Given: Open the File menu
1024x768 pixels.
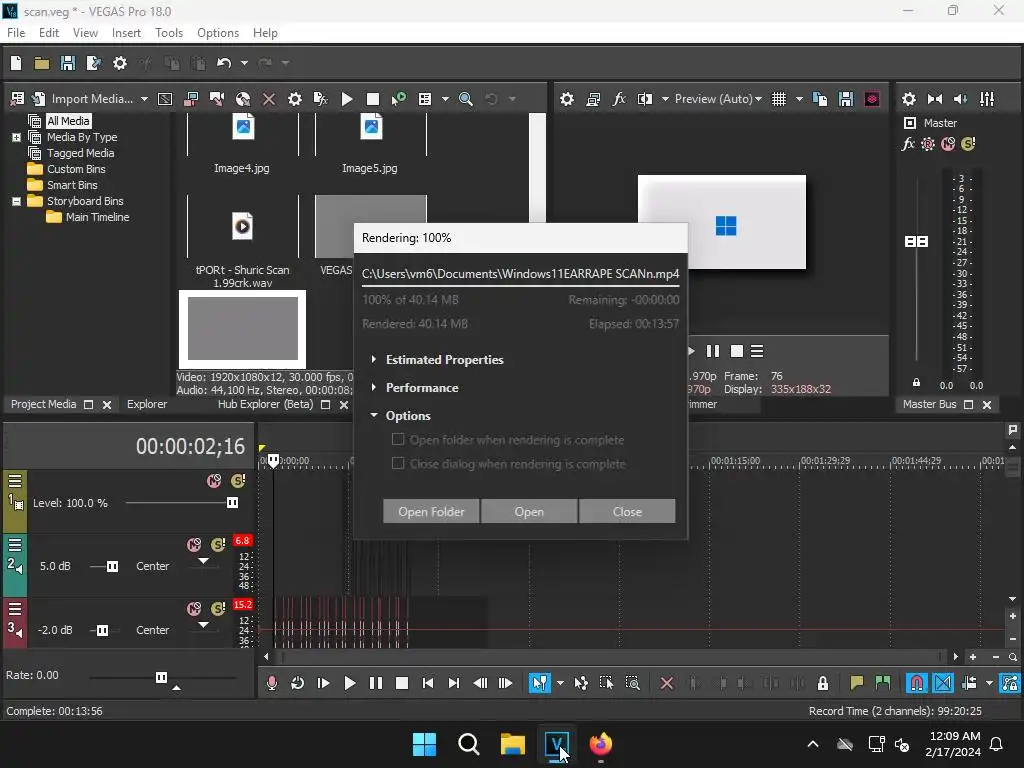Looking at the screenshot, I should coord(16,33).
